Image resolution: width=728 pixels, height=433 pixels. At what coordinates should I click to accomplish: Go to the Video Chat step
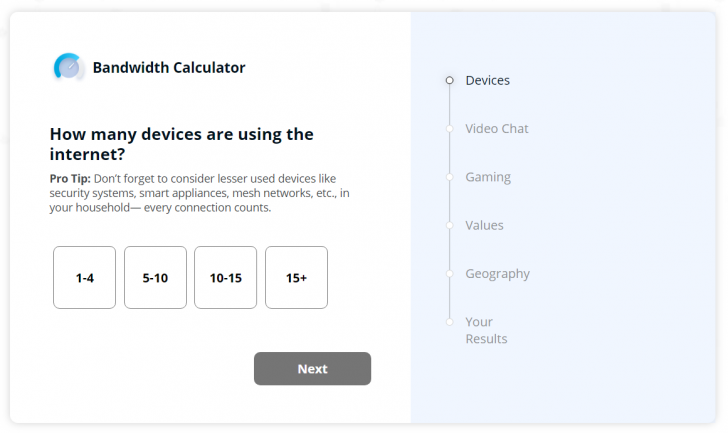click(496, 129)
